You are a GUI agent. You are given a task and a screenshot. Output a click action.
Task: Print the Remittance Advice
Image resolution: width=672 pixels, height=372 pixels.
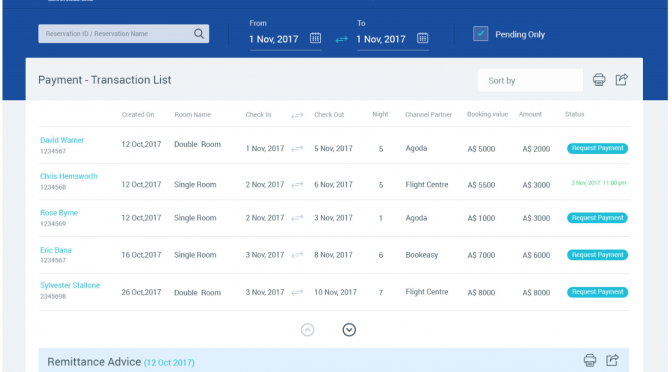tap(590, 360)
